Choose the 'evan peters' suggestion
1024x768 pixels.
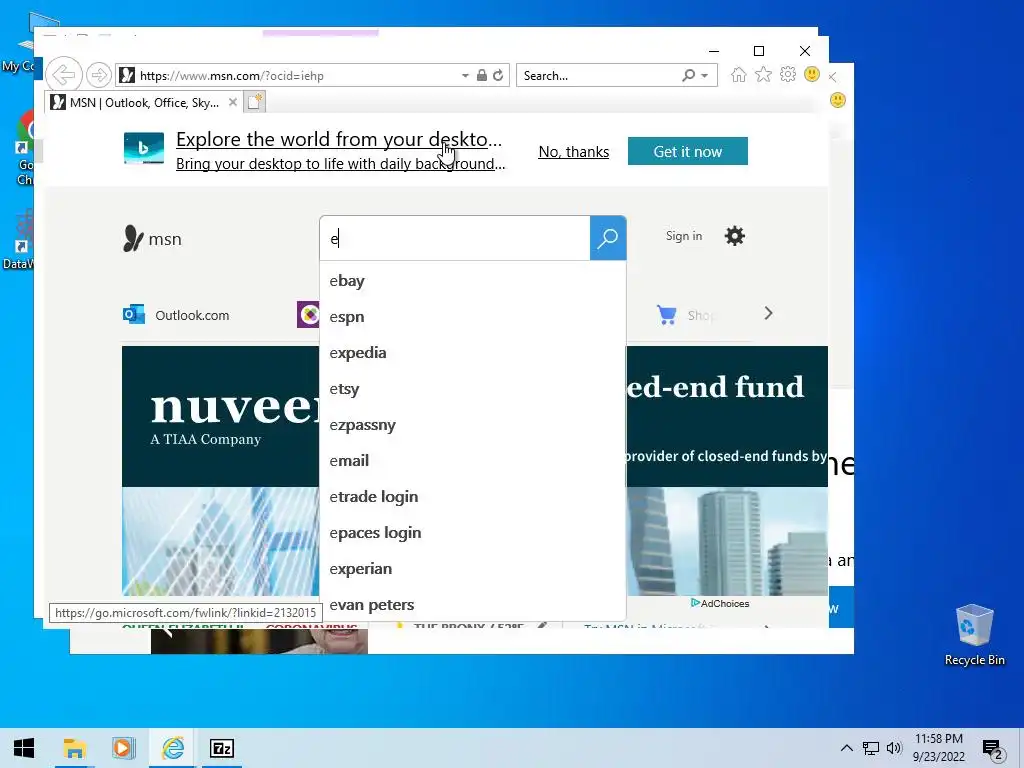coord(473,605)
